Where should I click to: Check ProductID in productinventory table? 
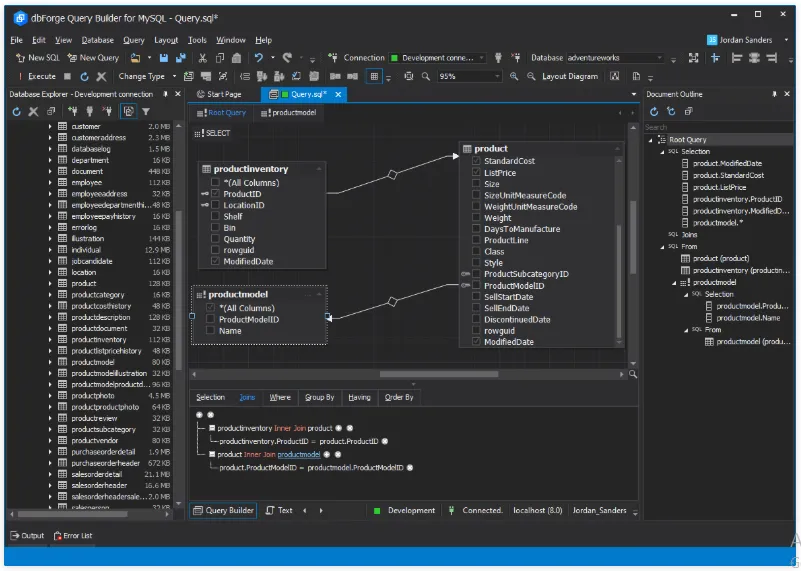(215, 194)
